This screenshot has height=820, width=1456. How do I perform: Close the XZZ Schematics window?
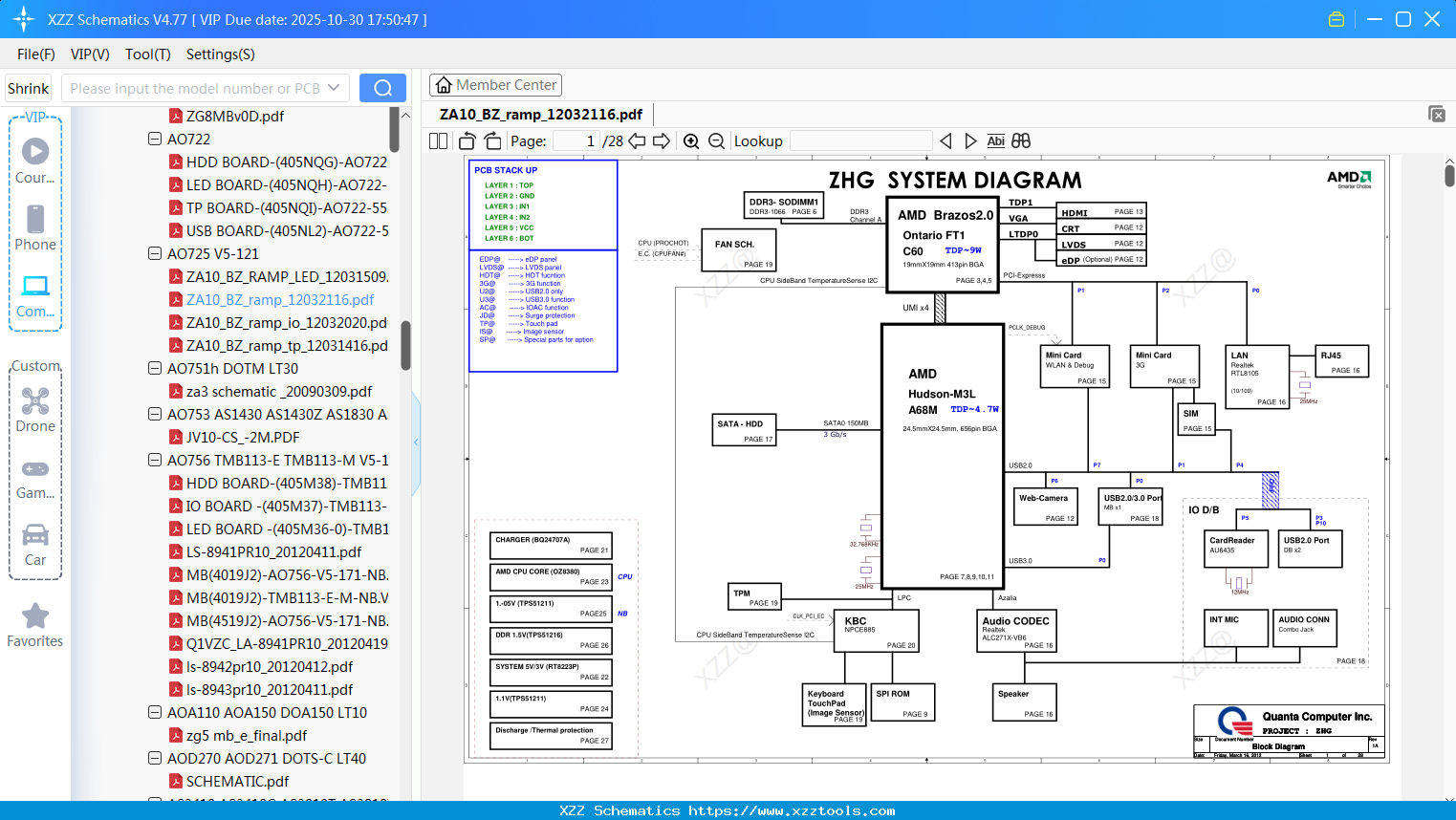click(1432, 19)
